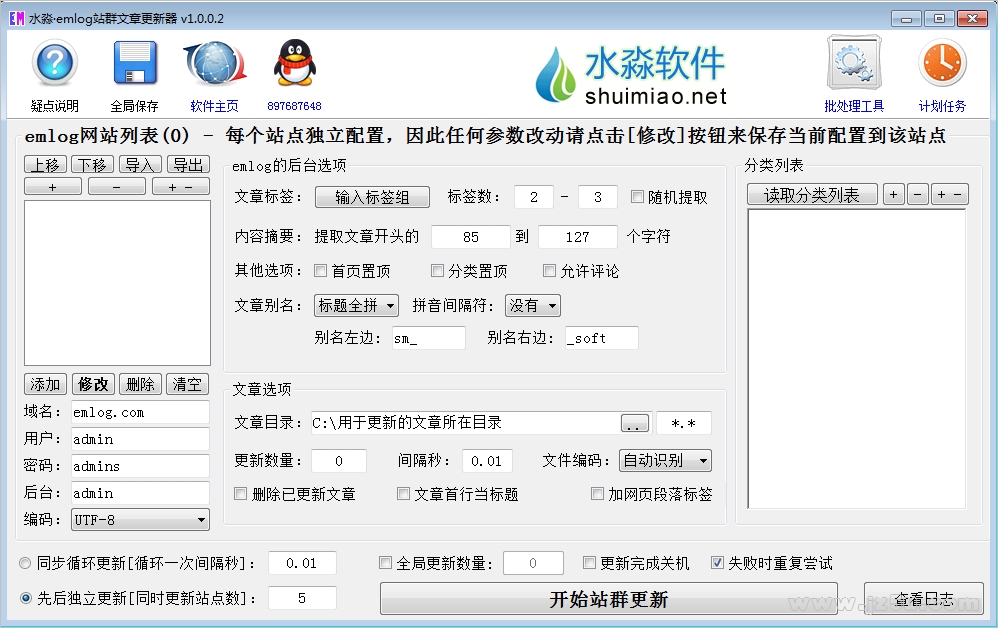This screenshot has width=998, height=628.
Task: Check 文章首行当标题
Action: click(x=404, y=494)
